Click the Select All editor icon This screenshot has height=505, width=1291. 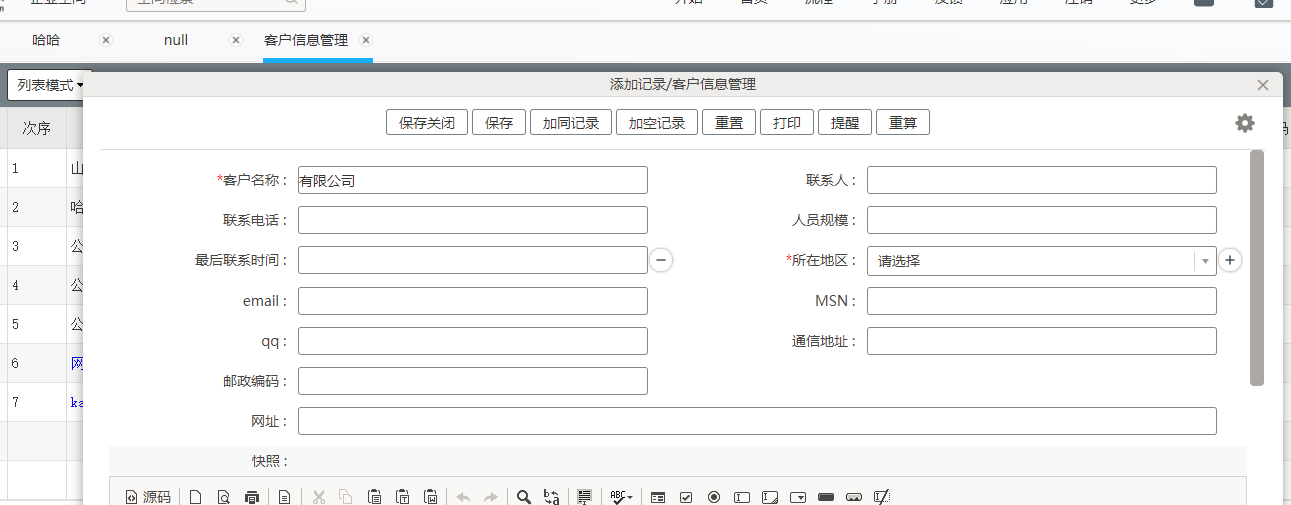point(585,496)
